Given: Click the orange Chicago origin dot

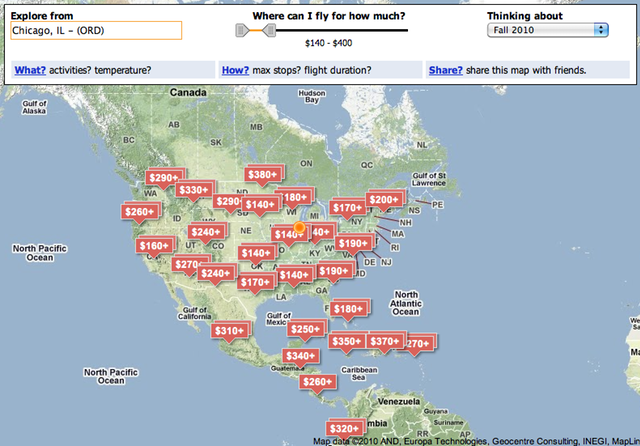Looking at the screenshot, I should click(x=299, y=227).
